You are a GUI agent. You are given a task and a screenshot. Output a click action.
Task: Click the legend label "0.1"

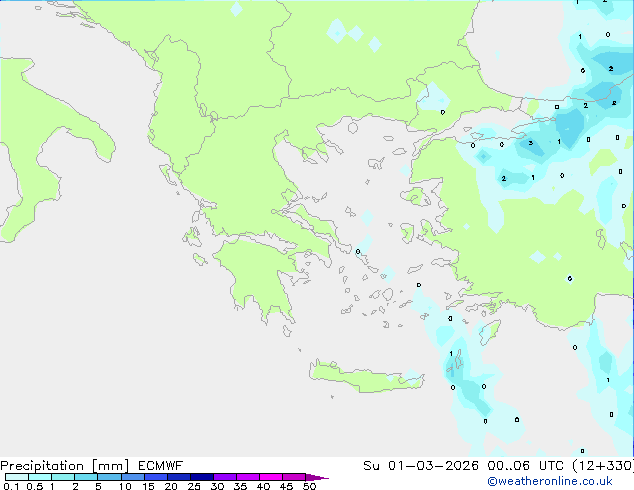click(x=11, y=486)
